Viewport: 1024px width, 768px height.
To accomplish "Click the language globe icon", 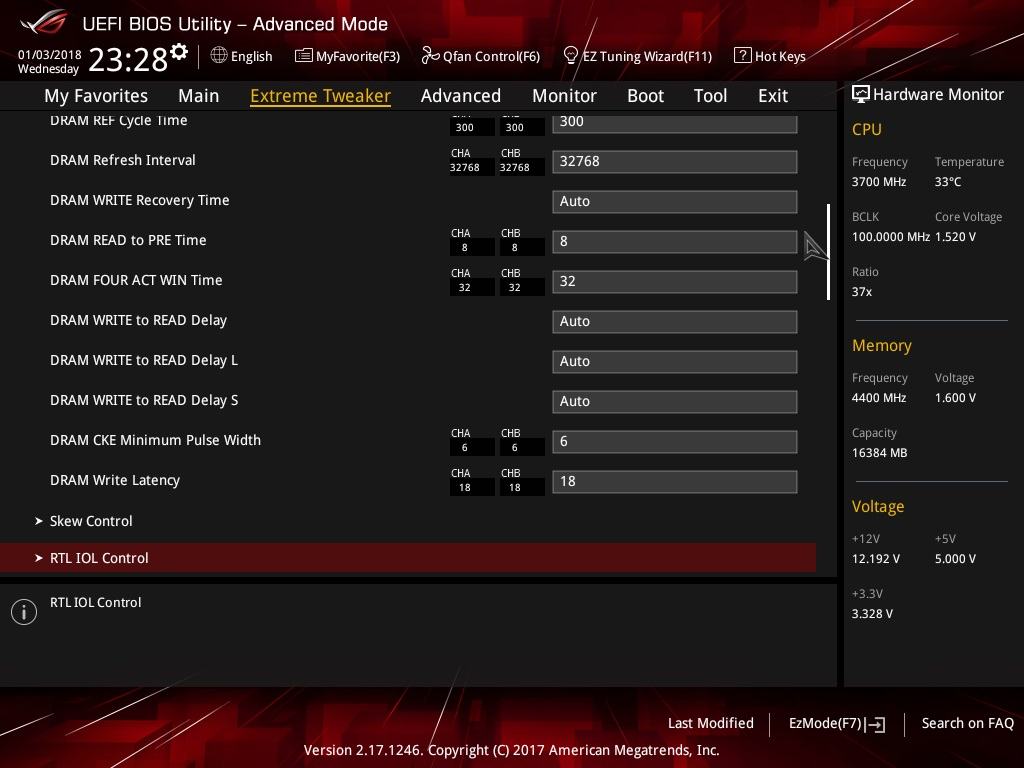I will pyautogui.click(x=219, y=55).
